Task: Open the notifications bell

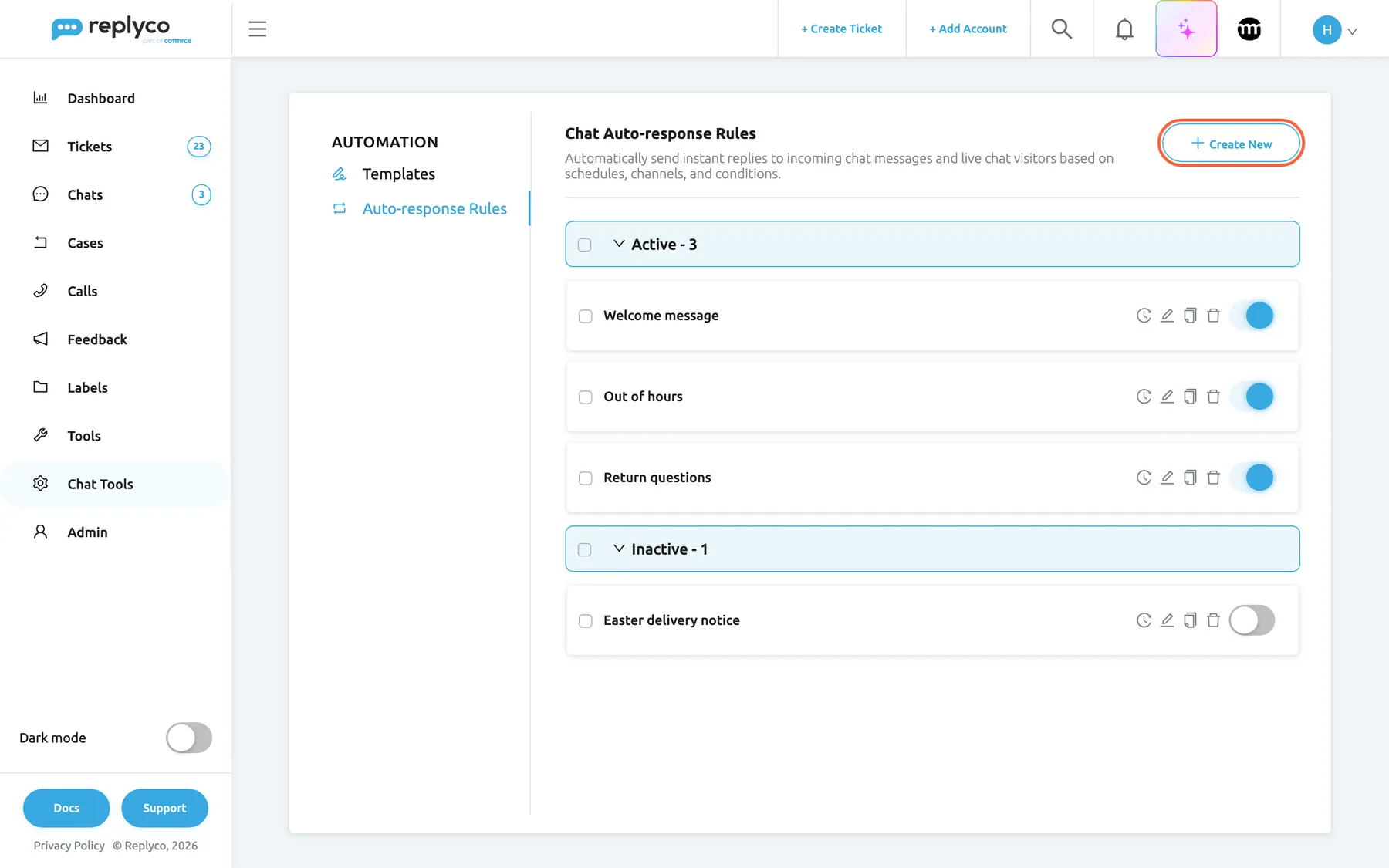Action: click(x=1124, y=29)
